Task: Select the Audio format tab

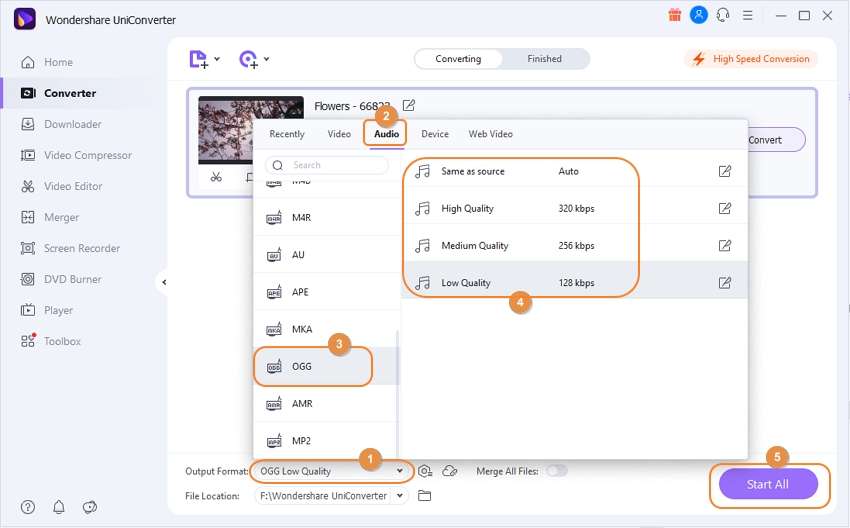Action: (x=387, y=134)
